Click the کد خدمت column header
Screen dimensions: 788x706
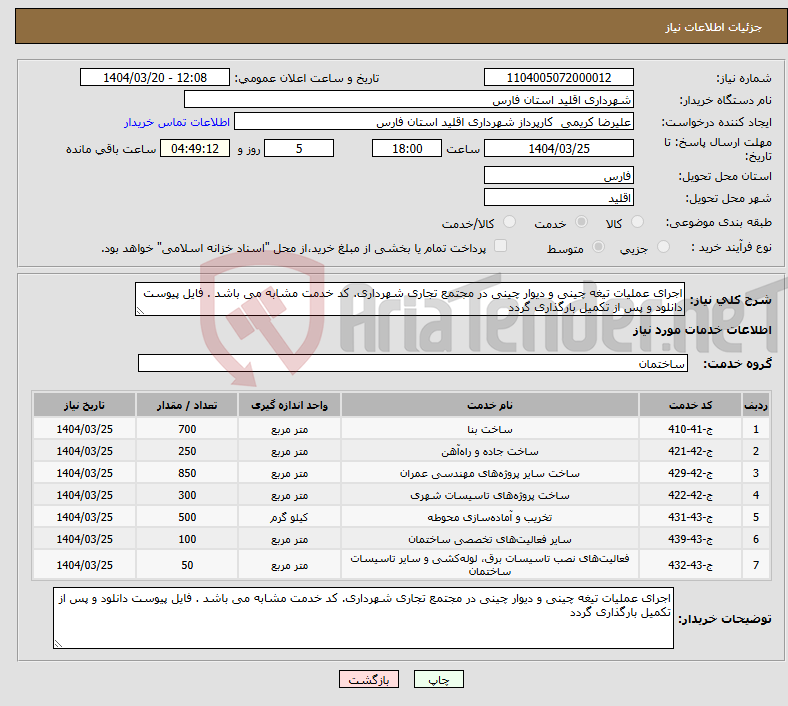691,405
